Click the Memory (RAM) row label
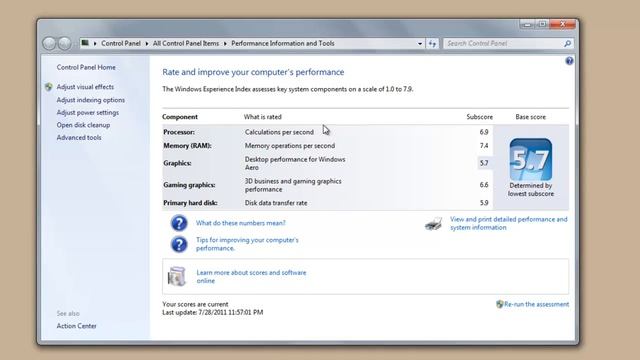The image size is (640, 360). point(187,146)
